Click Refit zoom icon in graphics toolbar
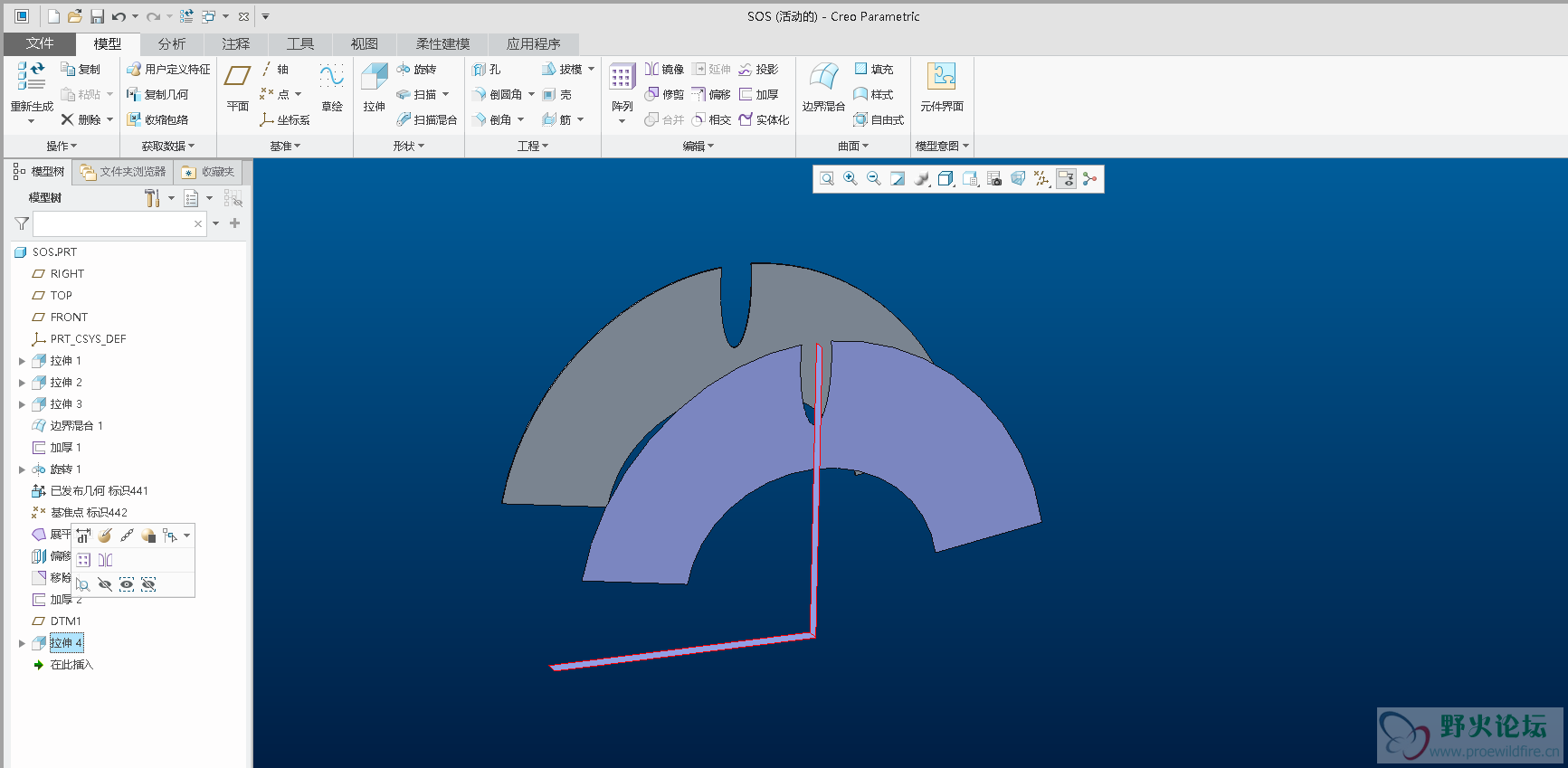1568x768 pixels. (x=827, y=179)
